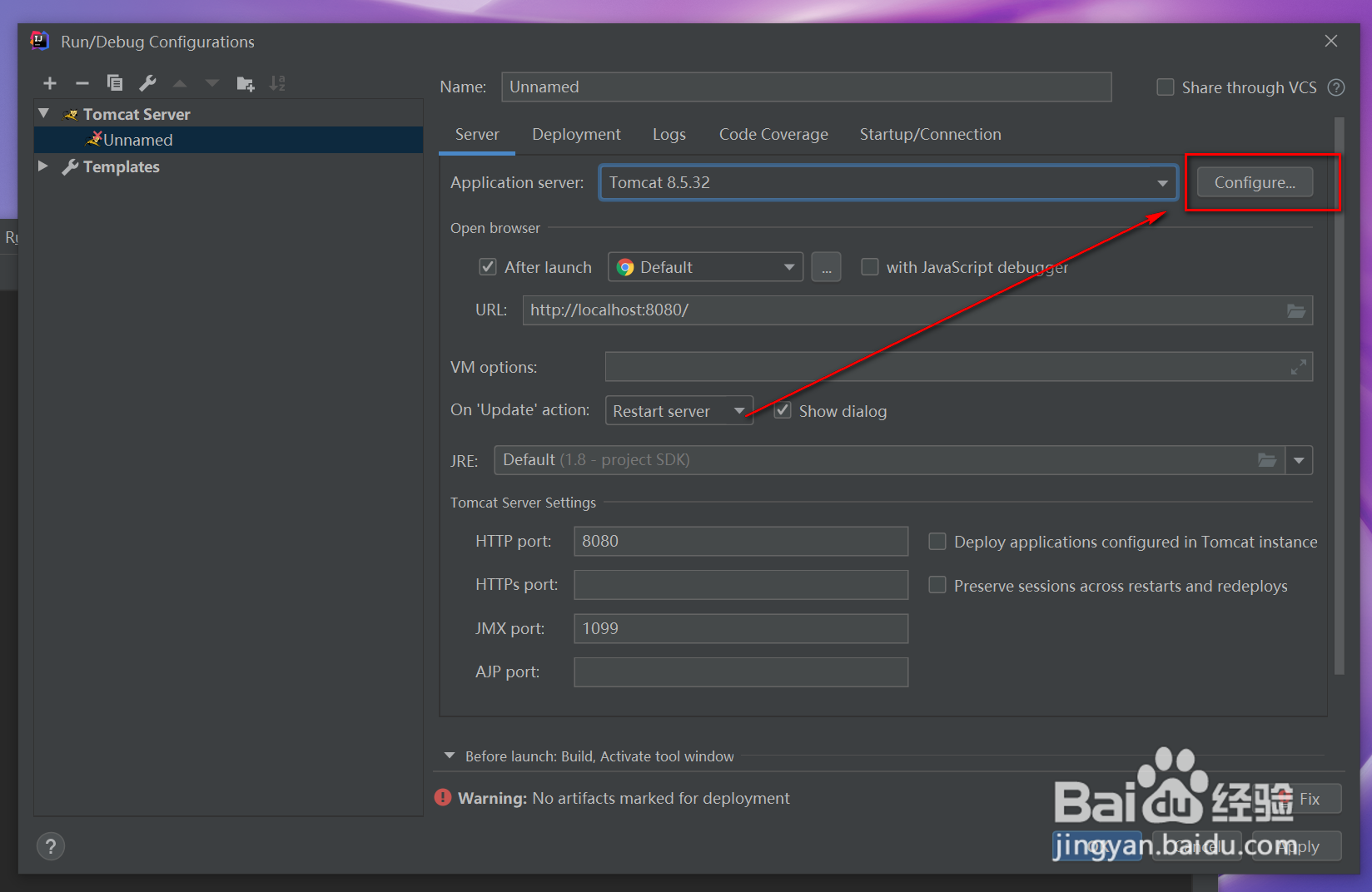Collapse the Tomcat Server tree node
This screenshot has height=892, width=1372.
43,113
